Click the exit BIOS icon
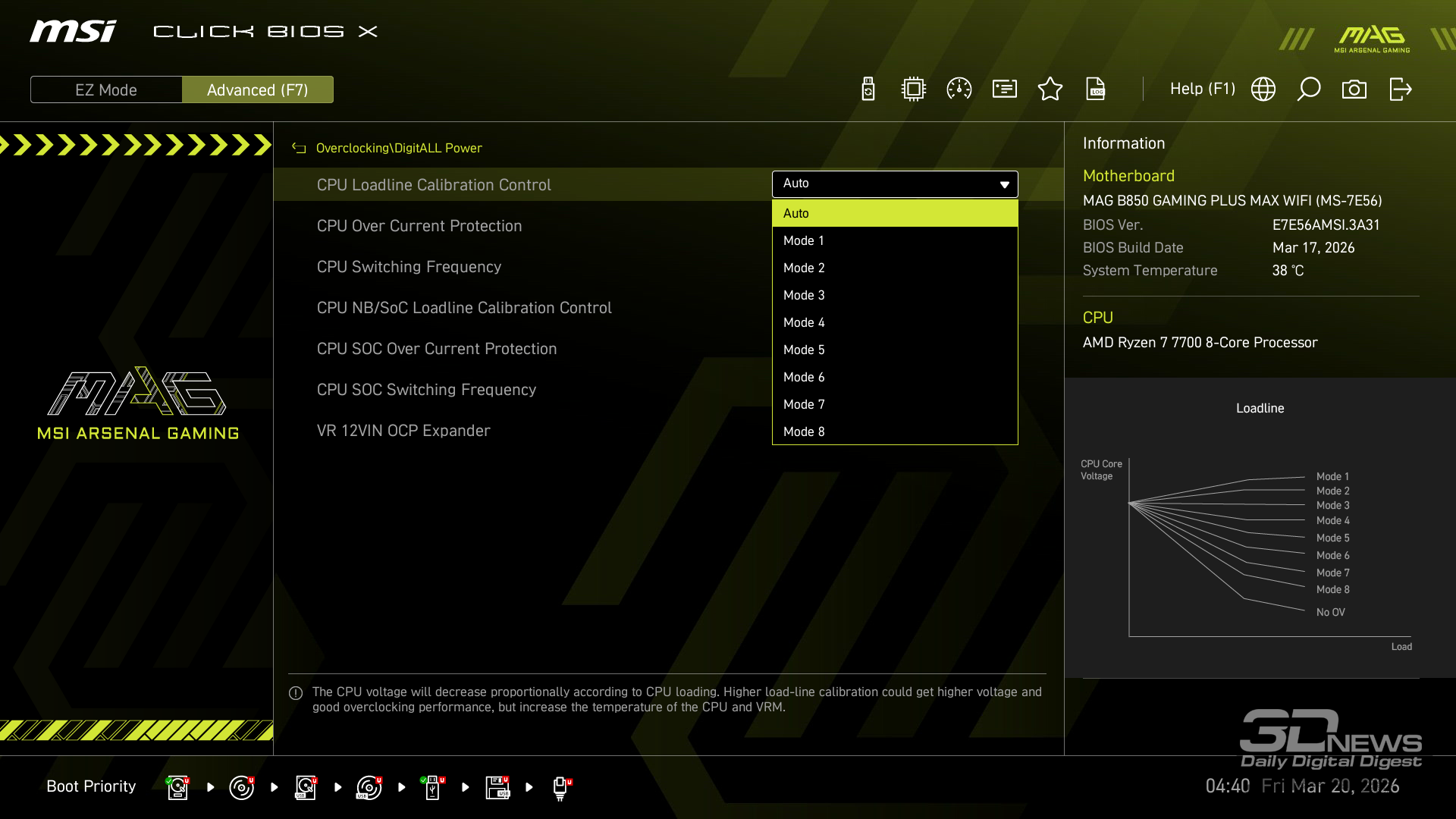 click(x=1400, y=89)
